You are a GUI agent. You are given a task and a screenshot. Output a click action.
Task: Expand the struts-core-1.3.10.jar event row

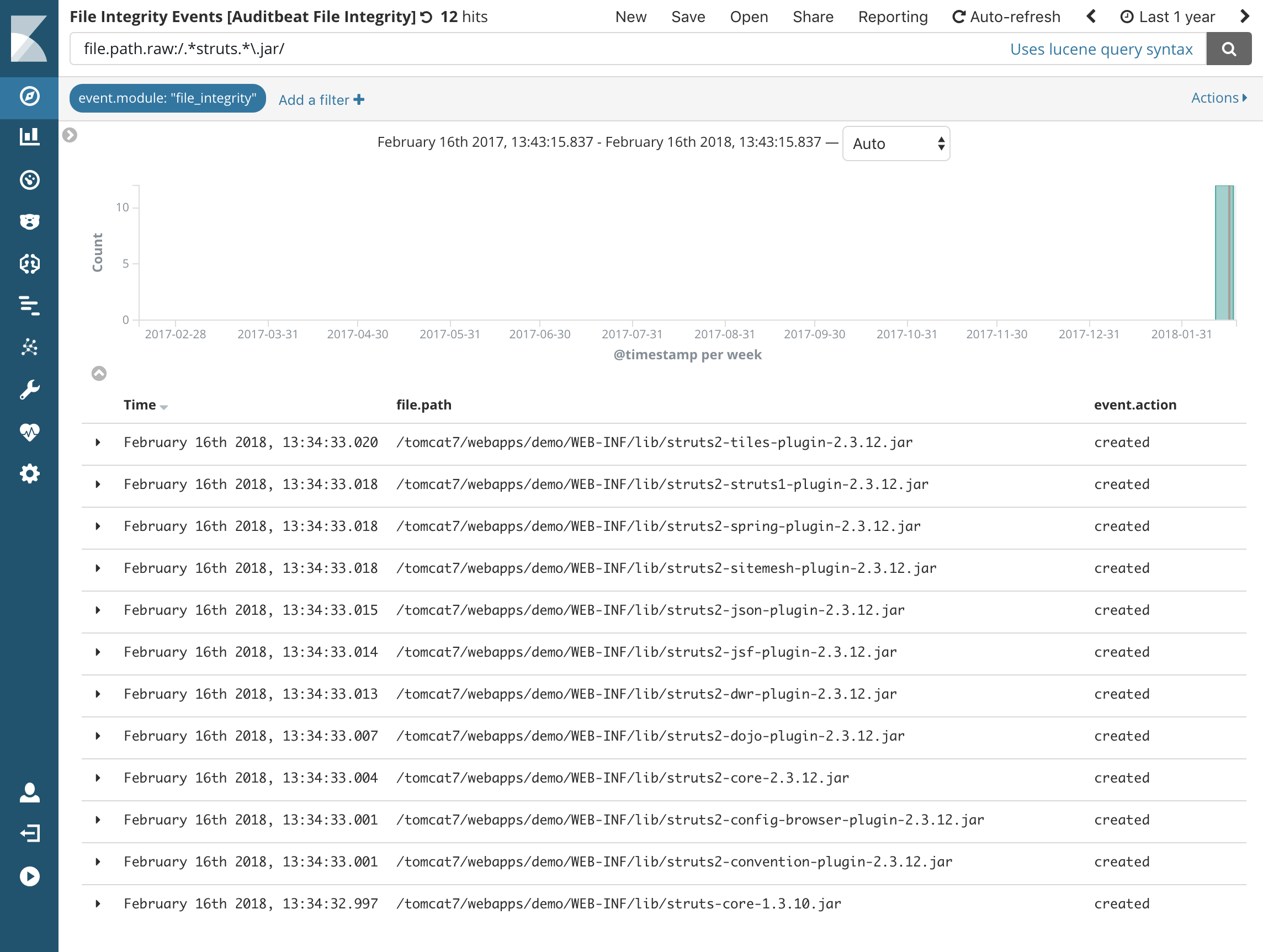tap(98, 903)
